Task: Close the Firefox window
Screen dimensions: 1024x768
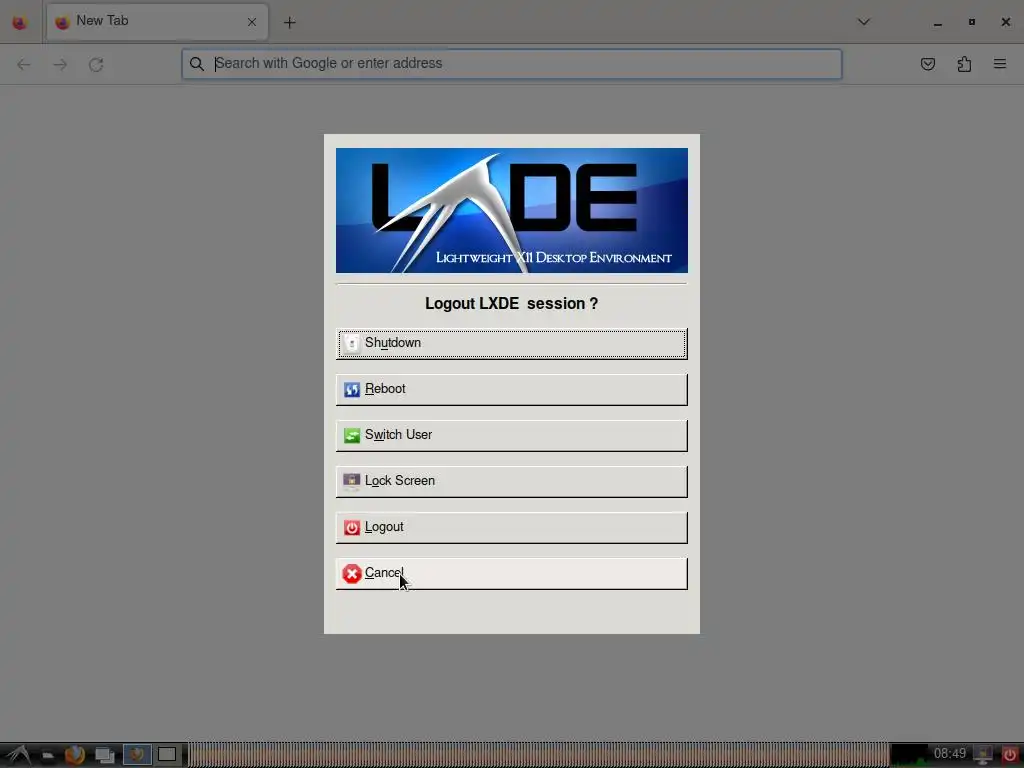Action: click(x=1006, y=22)
